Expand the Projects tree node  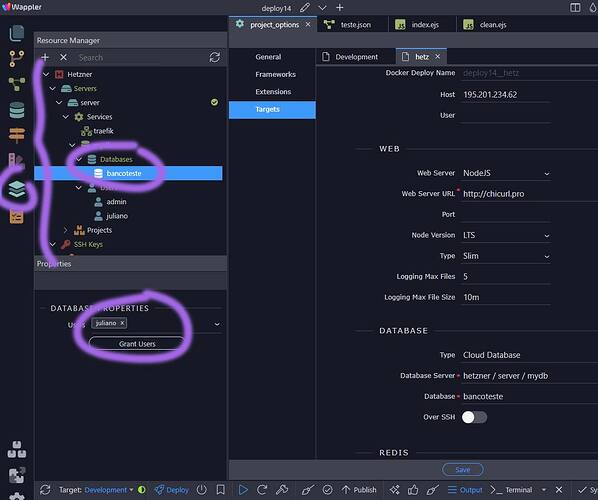[66, 230]
